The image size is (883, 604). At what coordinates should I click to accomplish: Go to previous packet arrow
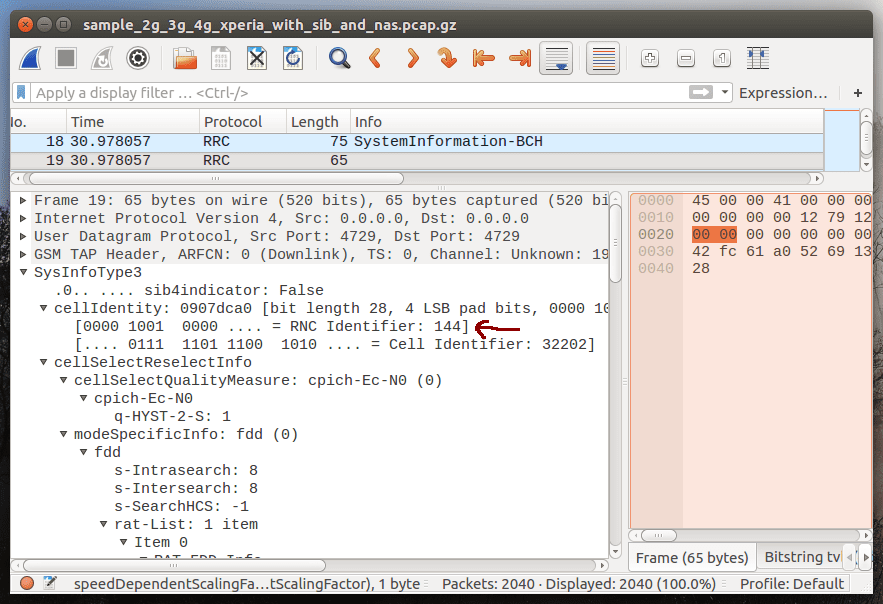click(376, 58)
